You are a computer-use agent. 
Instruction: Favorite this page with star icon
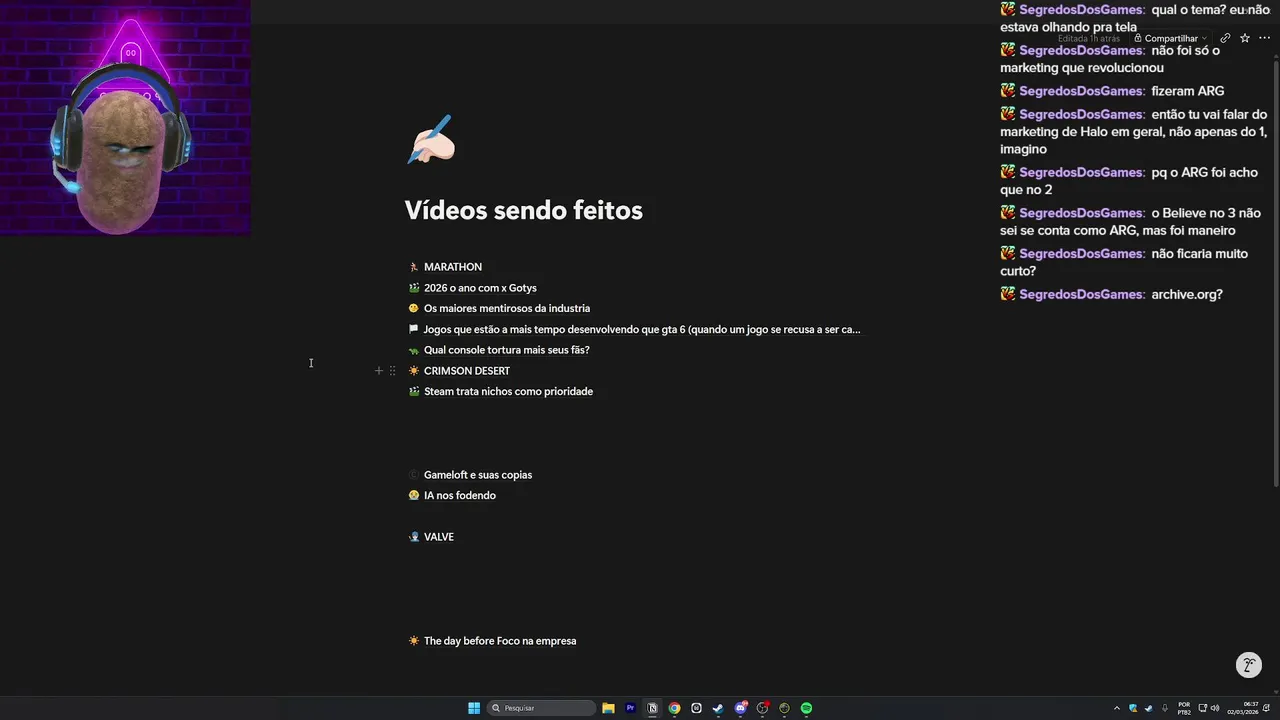coord(1245,38)
